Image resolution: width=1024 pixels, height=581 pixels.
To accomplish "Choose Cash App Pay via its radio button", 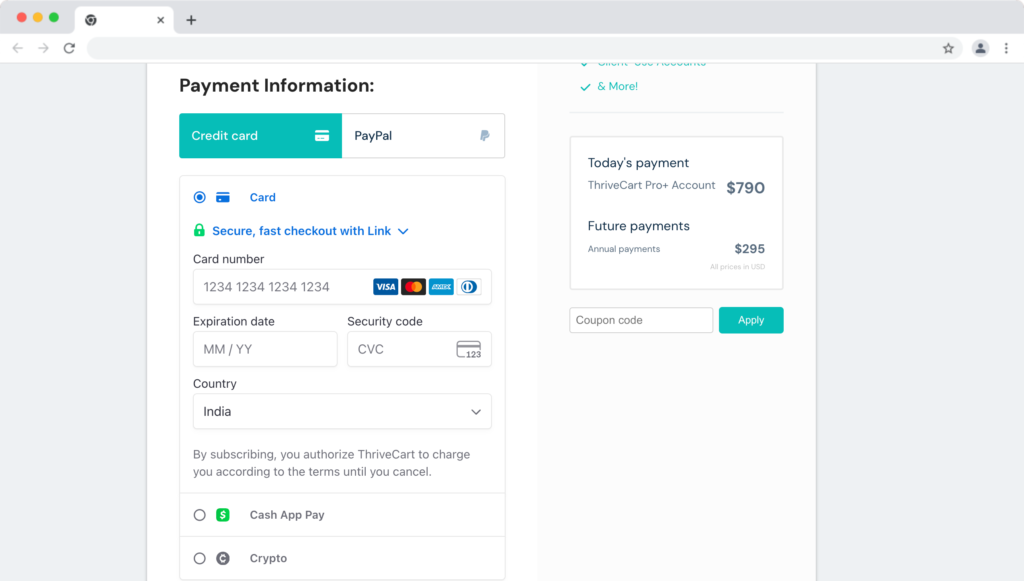I will tap(199, 514).
